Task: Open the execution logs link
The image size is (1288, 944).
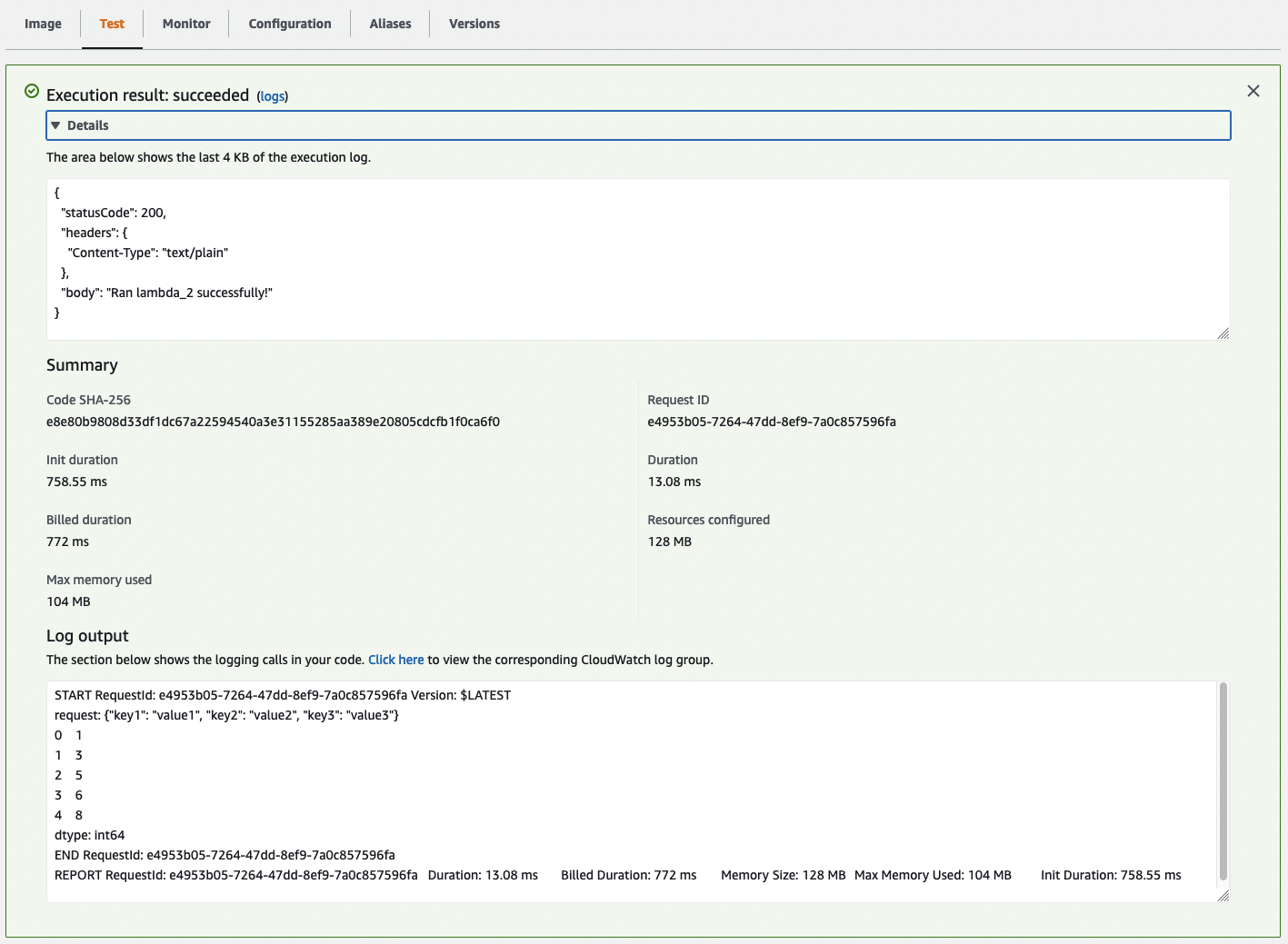Action: [272, 95]
